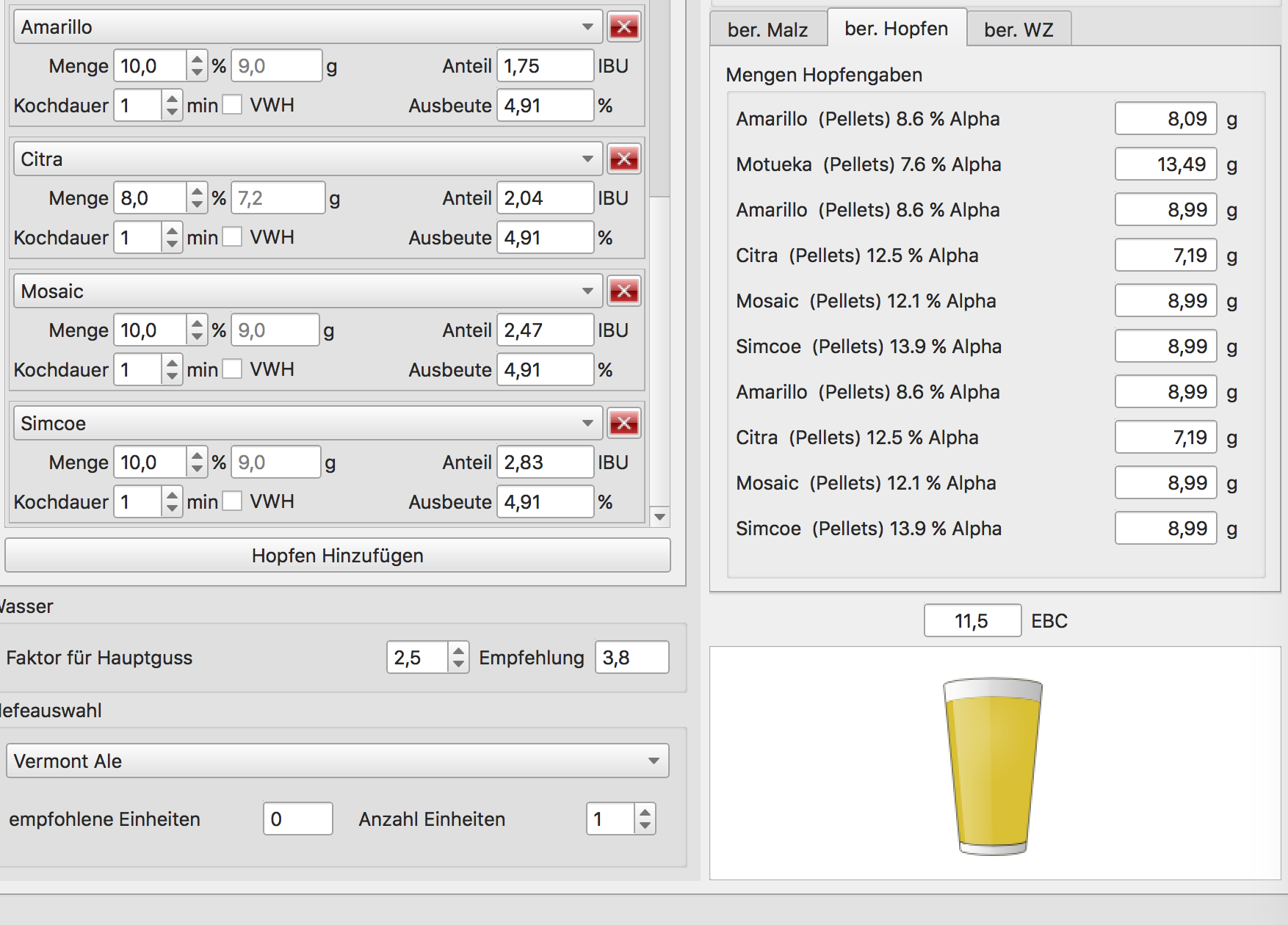Remove the Mosaic hop entry
Image resolution: width=1288 pixels, height=925 pixels.
pos(623,291)
